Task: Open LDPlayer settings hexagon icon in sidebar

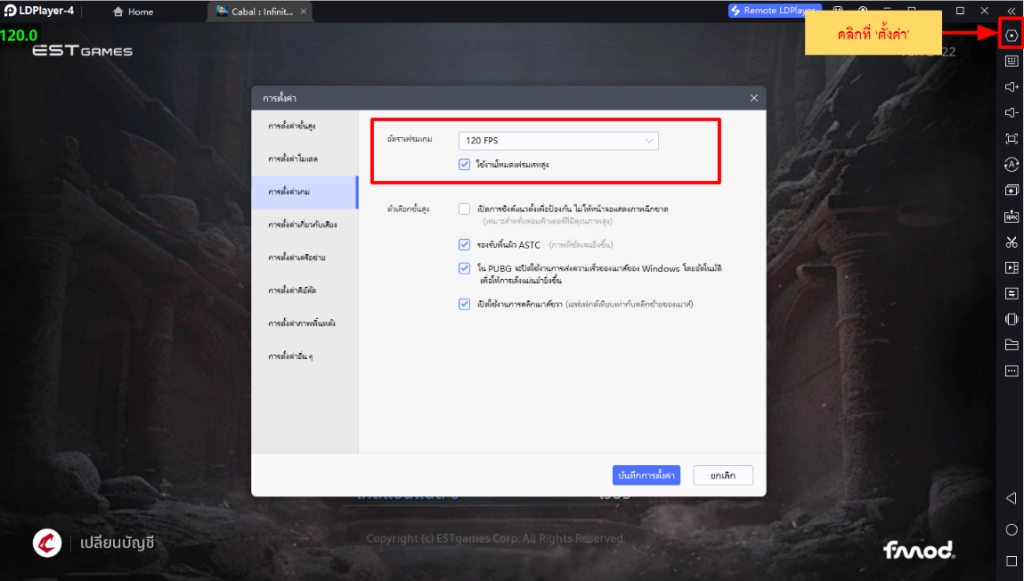Action: point(1011,35)
